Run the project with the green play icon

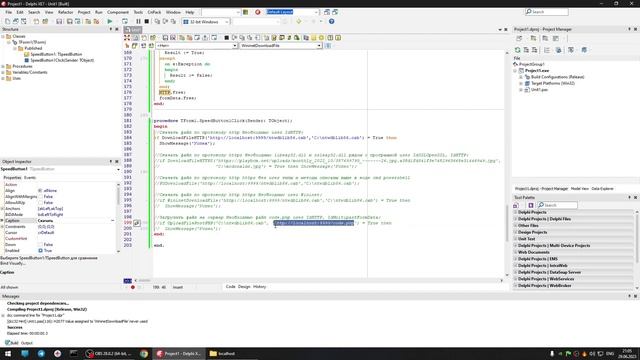pyautogui.click(x=109, y=21)
